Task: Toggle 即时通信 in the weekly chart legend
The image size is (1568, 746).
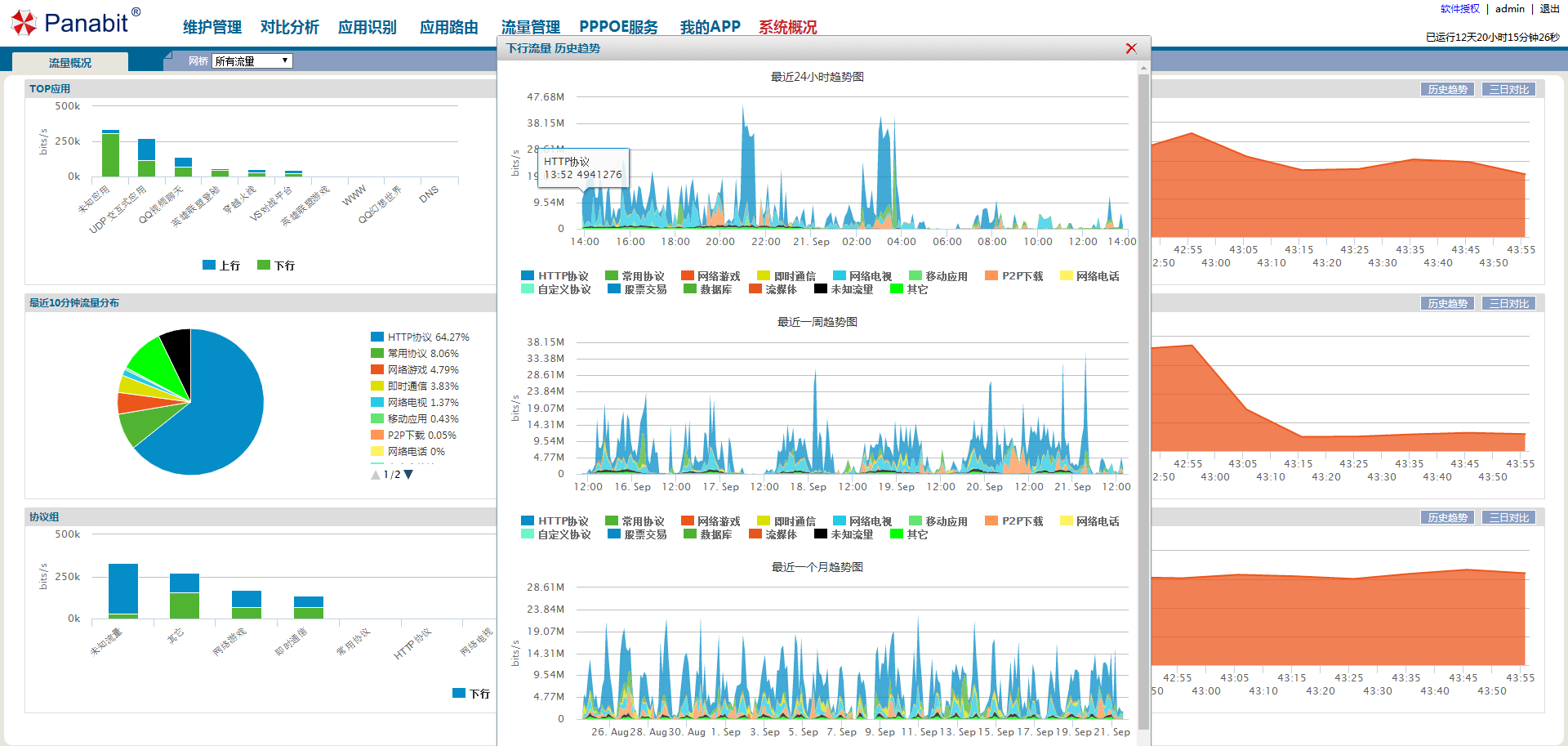Action: click(786, 521)
